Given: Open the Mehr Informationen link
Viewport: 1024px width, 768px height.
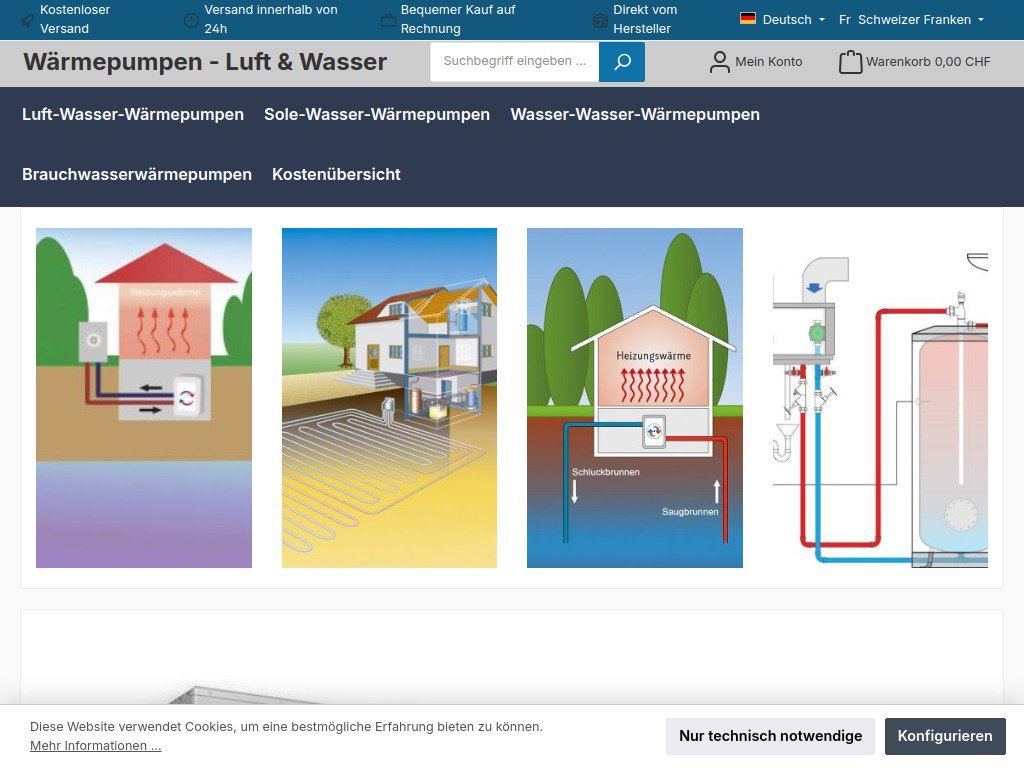Looking at the screenshot, I should [95, 745].
